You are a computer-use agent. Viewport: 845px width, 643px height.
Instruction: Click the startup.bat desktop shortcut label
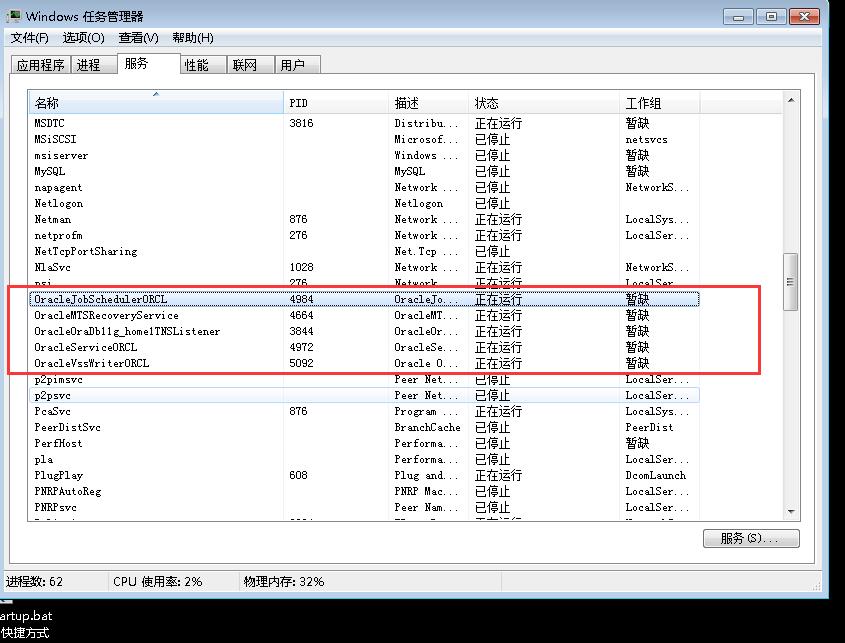point(26,624)
